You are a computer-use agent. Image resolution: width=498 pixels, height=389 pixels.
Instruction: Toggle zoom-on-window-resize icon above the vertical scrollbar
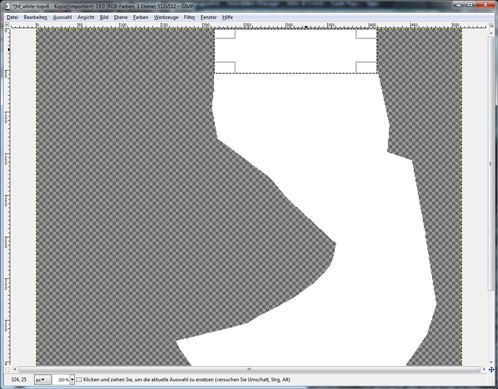[491, 25]
